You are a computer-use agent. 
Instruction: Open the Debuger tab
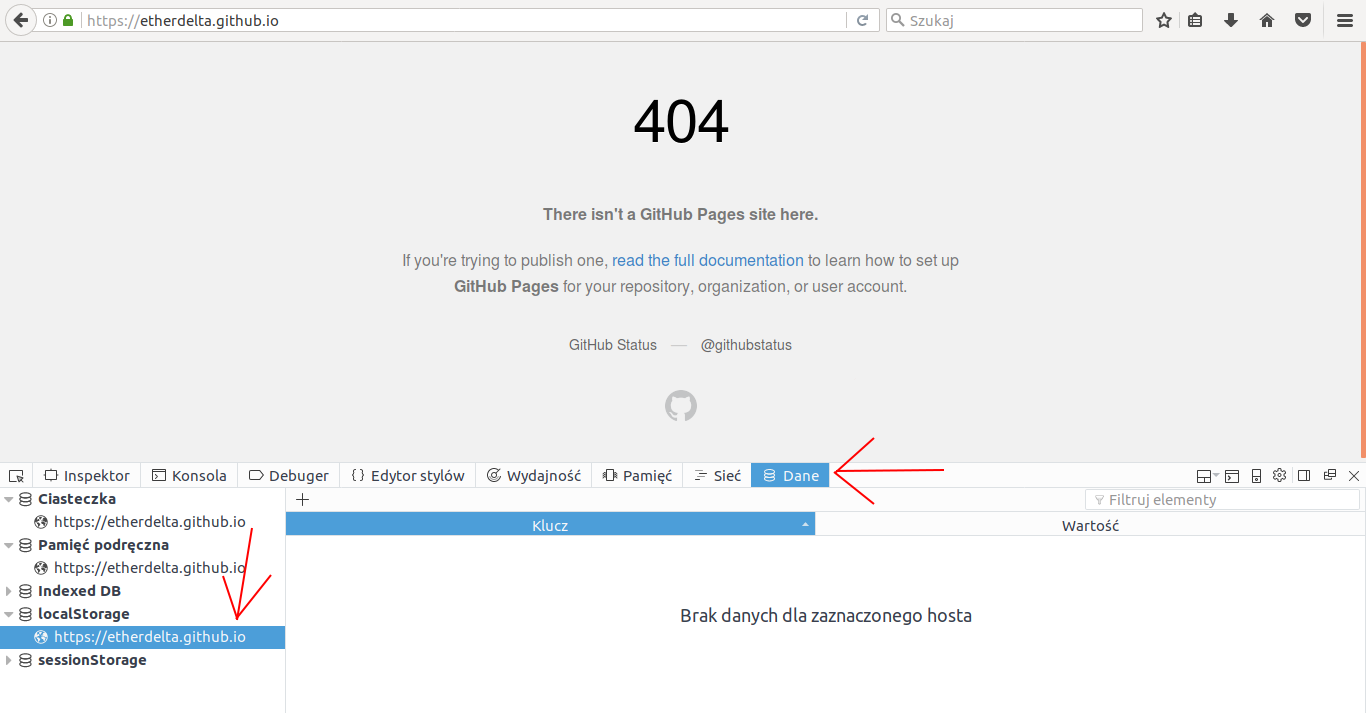(x=289, y=476)
